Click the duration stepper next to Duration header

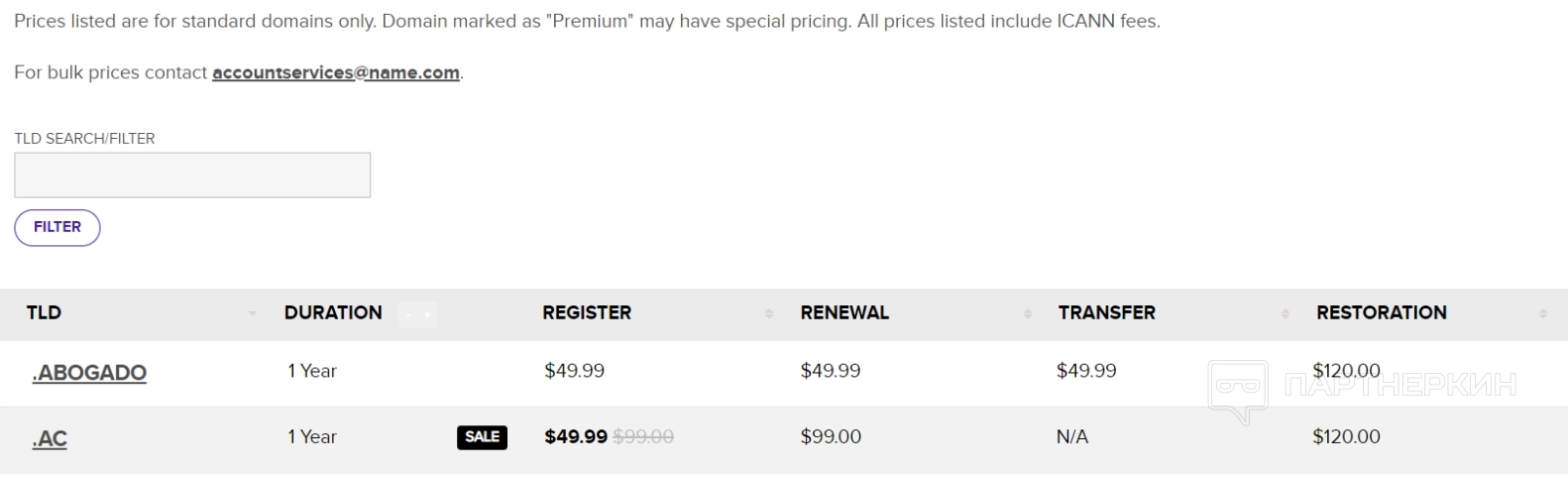(418, 314)
